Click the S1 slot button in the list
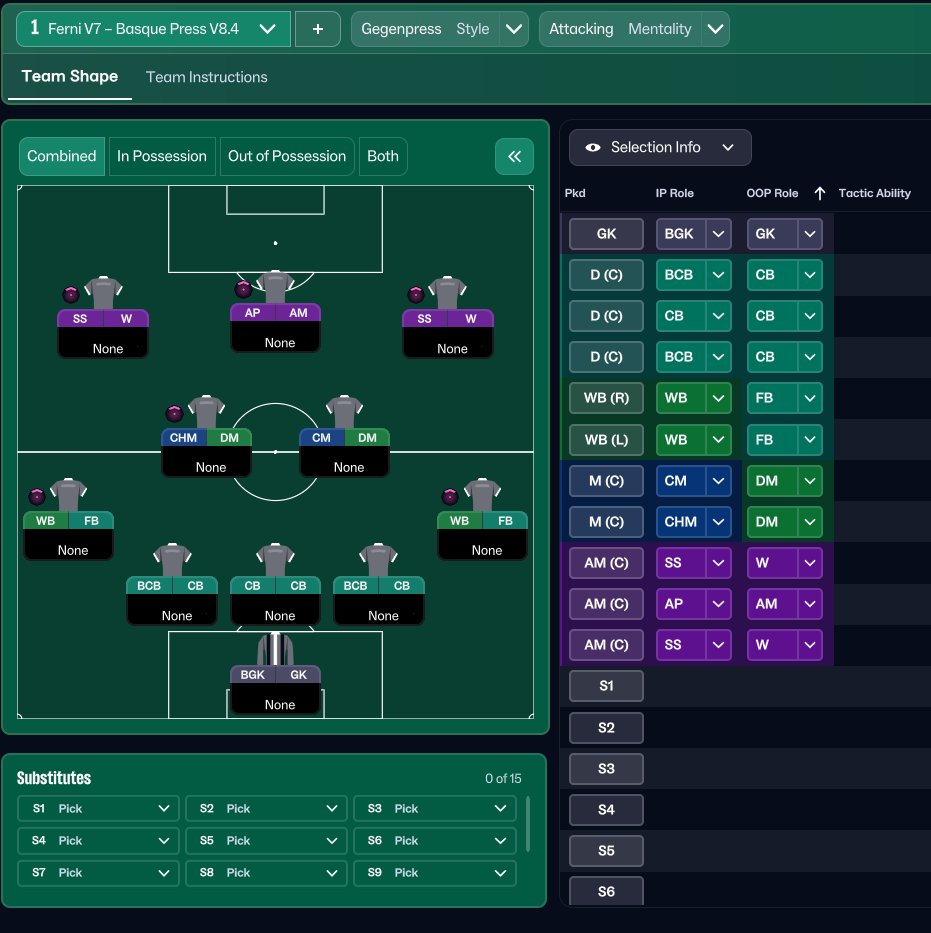The width and height of the screenshot is (931, 933). click(x=606, y=686)
